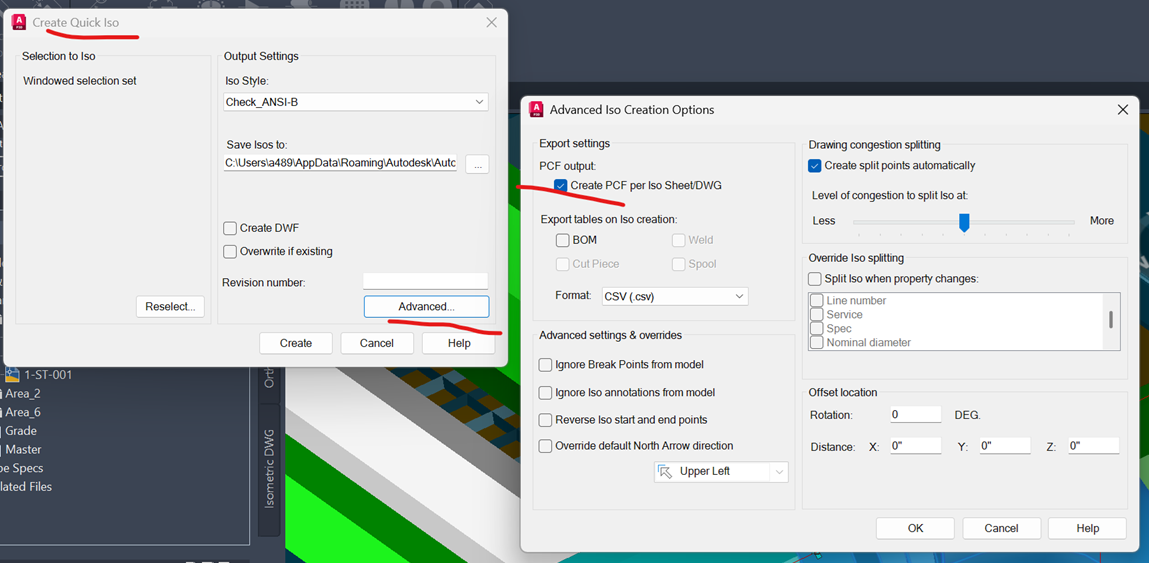Image resolution: width=1149 pixels, height=563 pixels.
Task: Click the Distance Z input field
Action: tap(1093, 446)
